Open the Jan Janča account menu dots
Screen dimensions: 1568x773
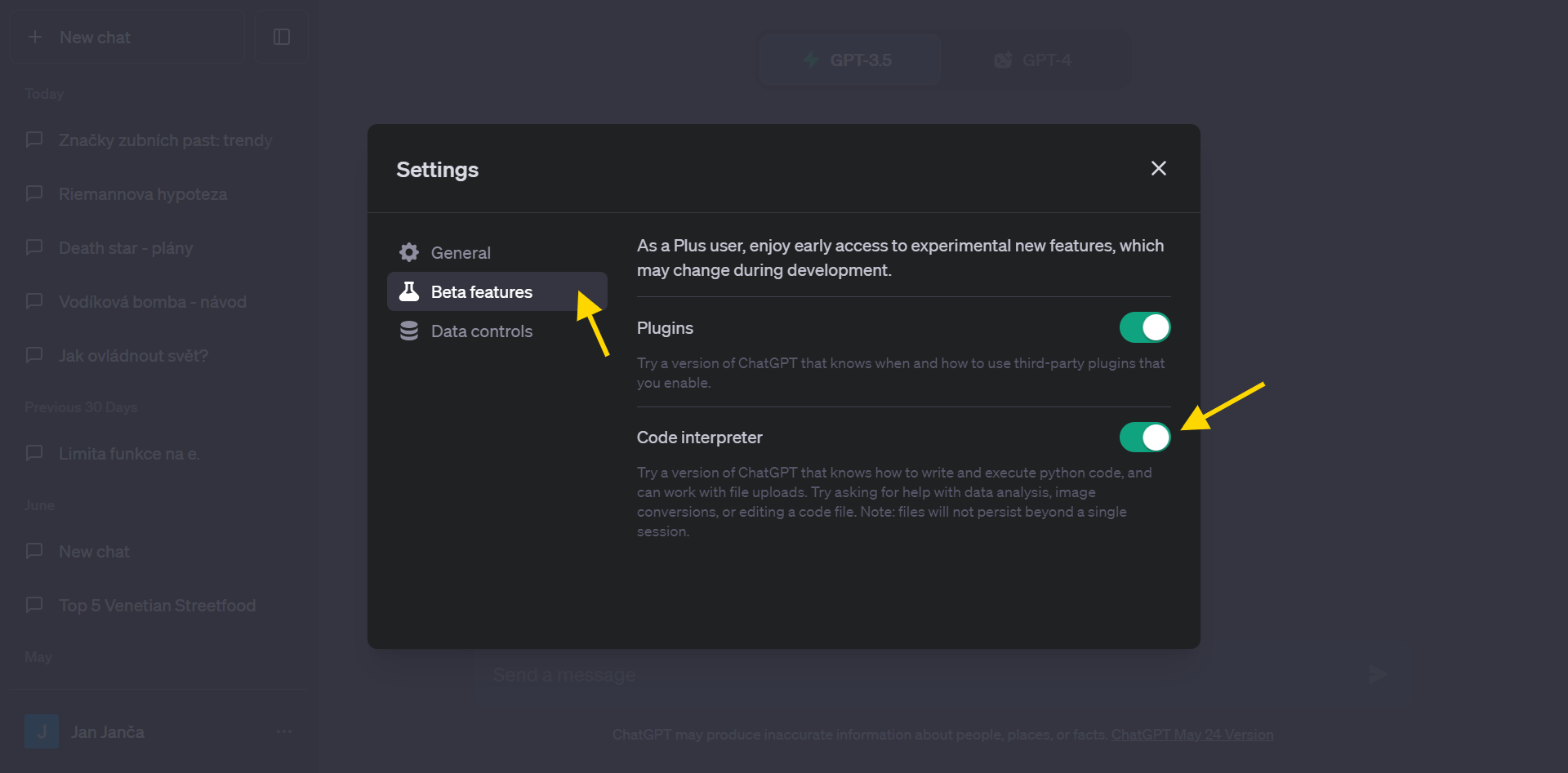point(284,732)
